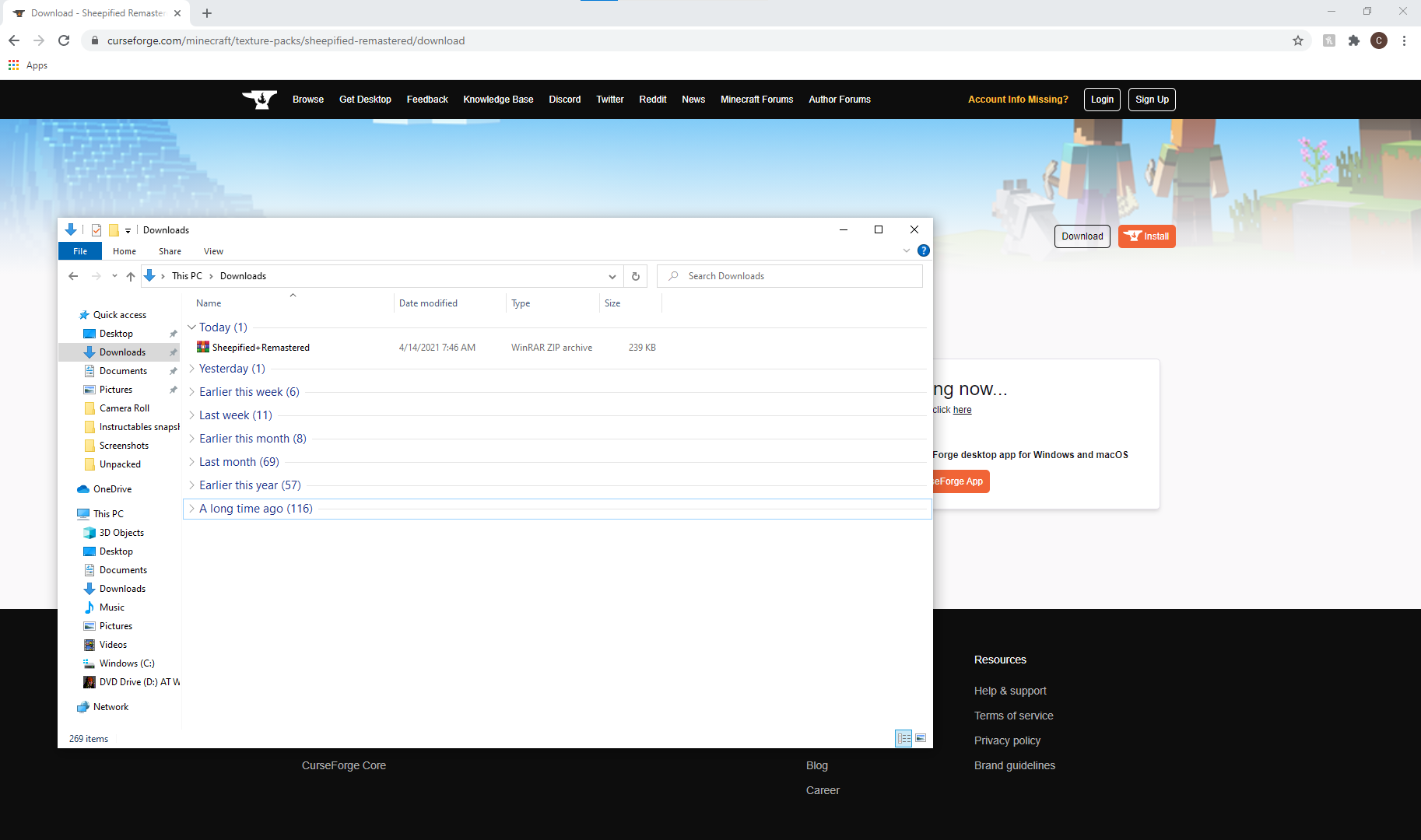This screenshot has width=1421, height=840.
Task: Navigate up one folder level
Action: click(131, 275)
